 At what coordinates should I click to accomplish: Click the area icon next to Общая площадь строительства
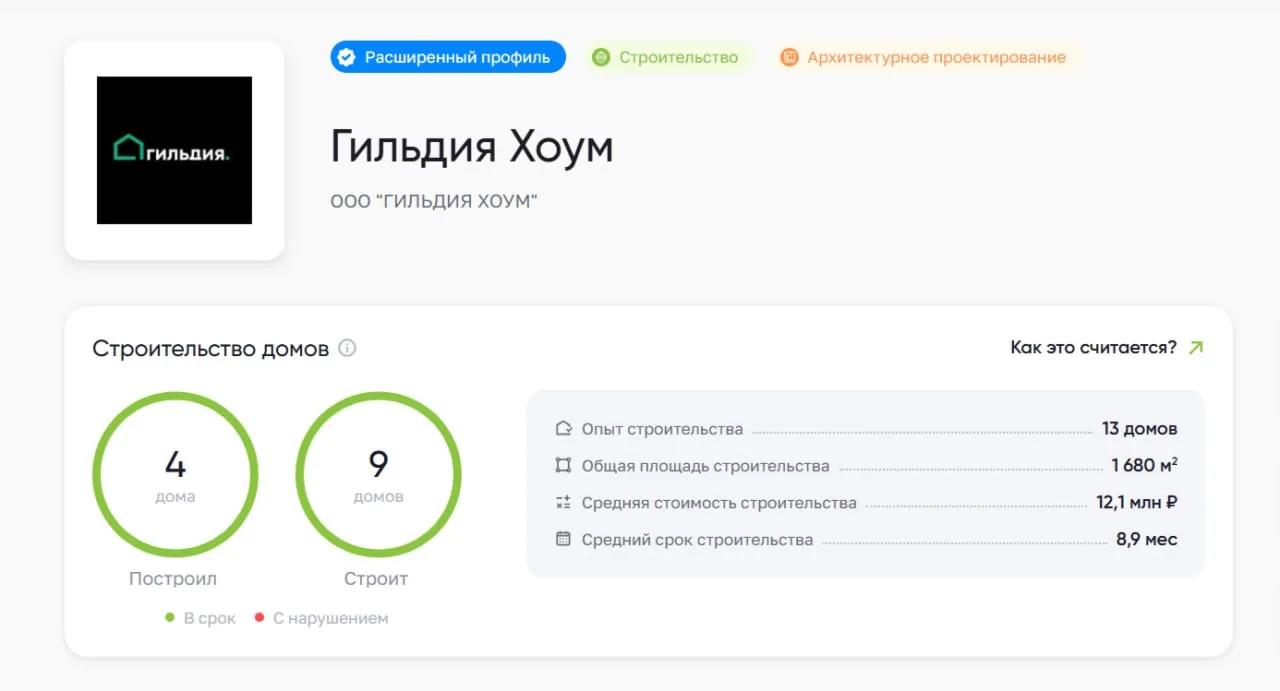[563, 466]
